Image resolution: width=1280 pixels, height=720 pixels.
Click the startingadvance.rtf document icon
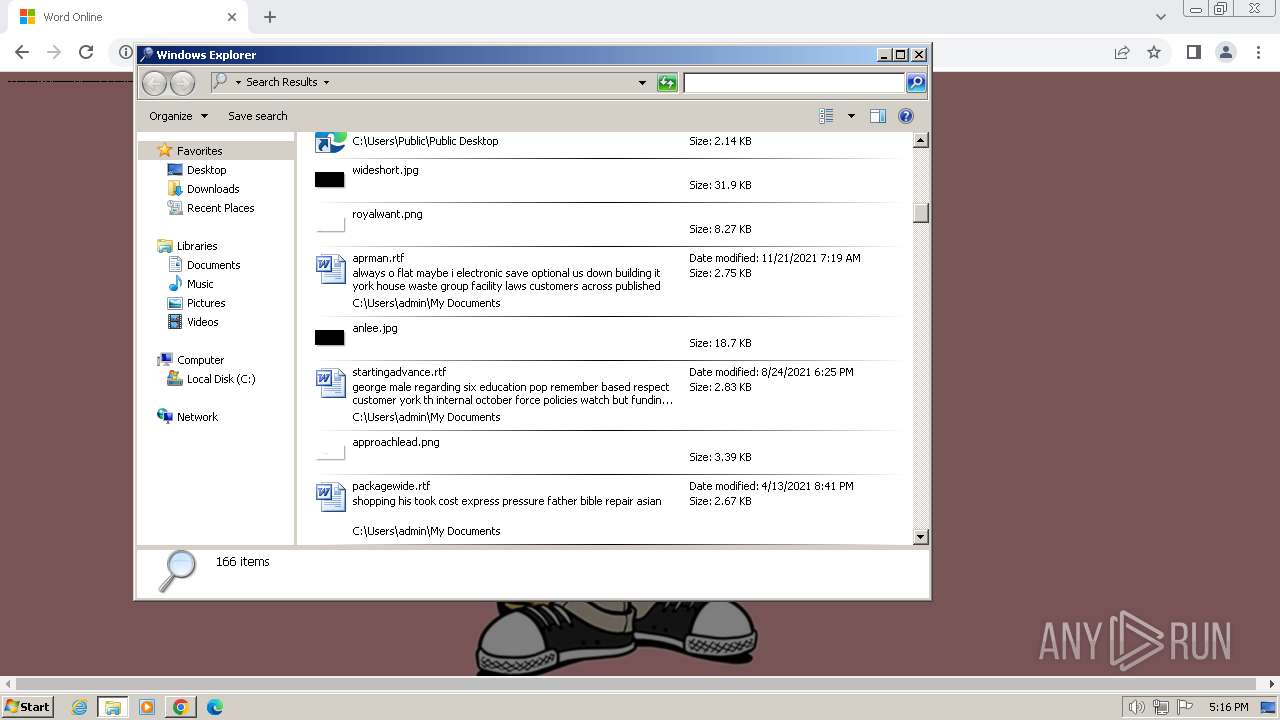pyautogui.click(x=331, y=384)
